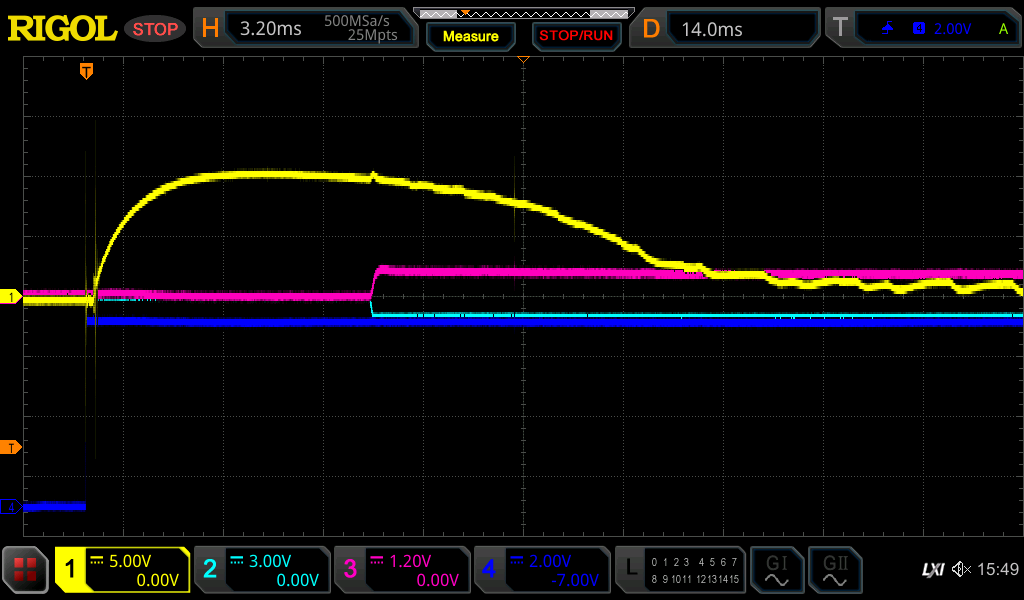Select the orange trigger position marker at top-left
The width and height of the screenshot is (1024, 600).
tap(87, 71)
